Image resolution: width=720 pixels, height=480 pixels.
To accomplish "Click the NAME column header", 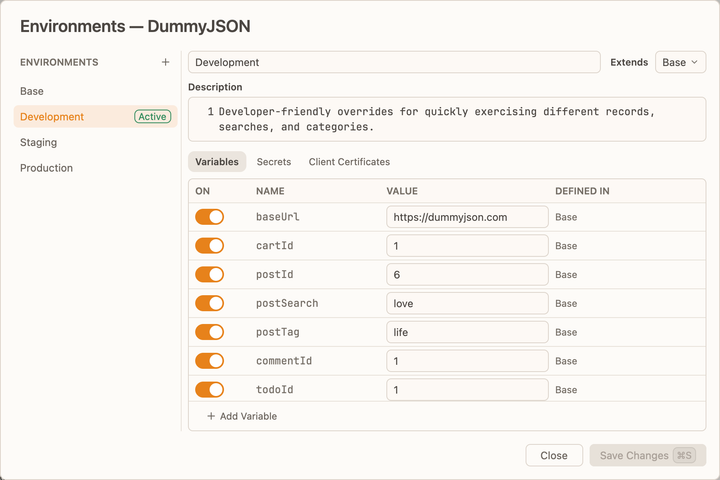I will (x=270, y=191).
